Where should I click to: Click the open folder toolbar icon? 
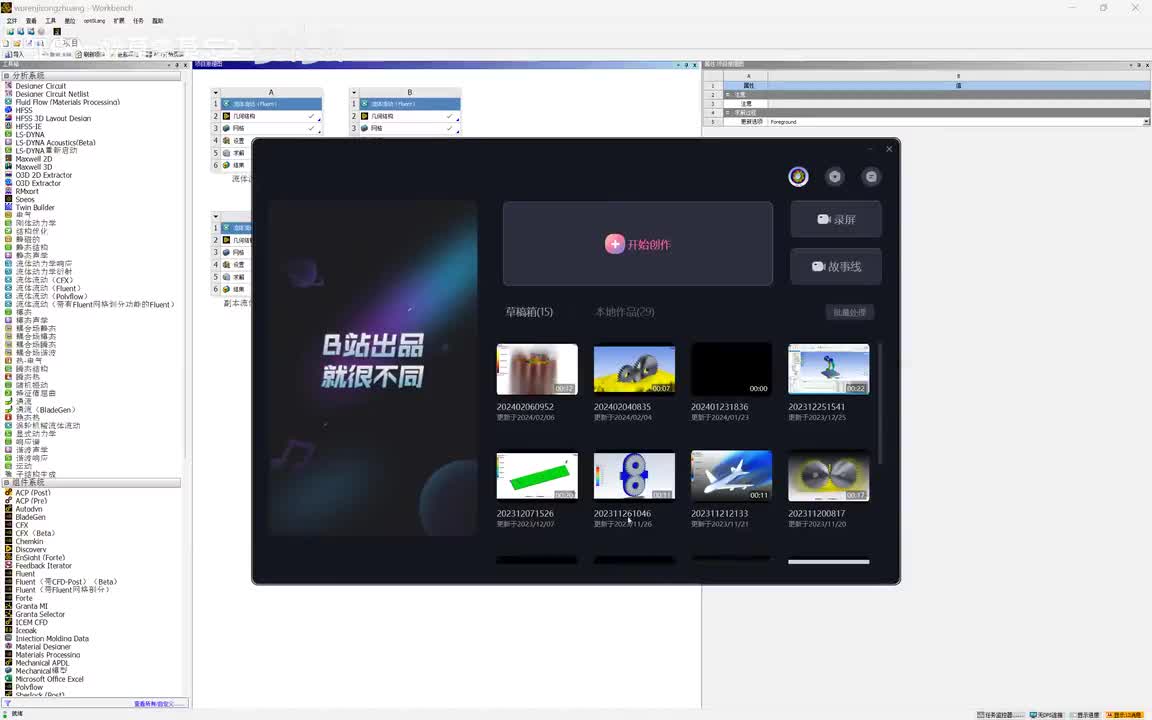tap(17, 43)
